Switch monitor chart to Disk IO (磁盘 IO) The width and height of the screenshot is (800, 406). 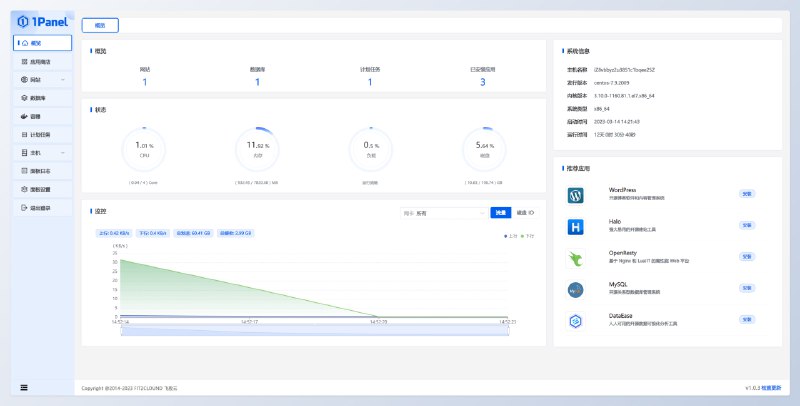pyautogui.click(x=525, y=213)
